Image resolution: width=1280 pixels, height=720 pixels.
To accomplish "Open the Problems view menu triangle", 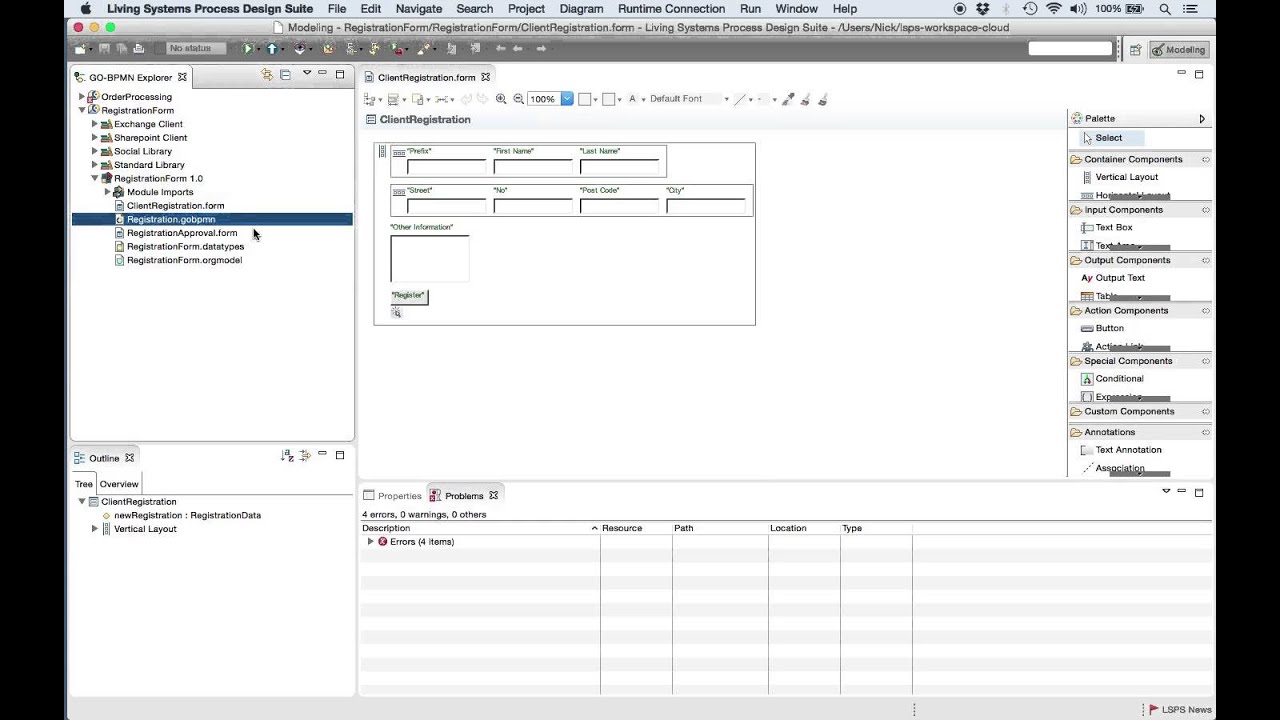I will [x=1166, y=491].
